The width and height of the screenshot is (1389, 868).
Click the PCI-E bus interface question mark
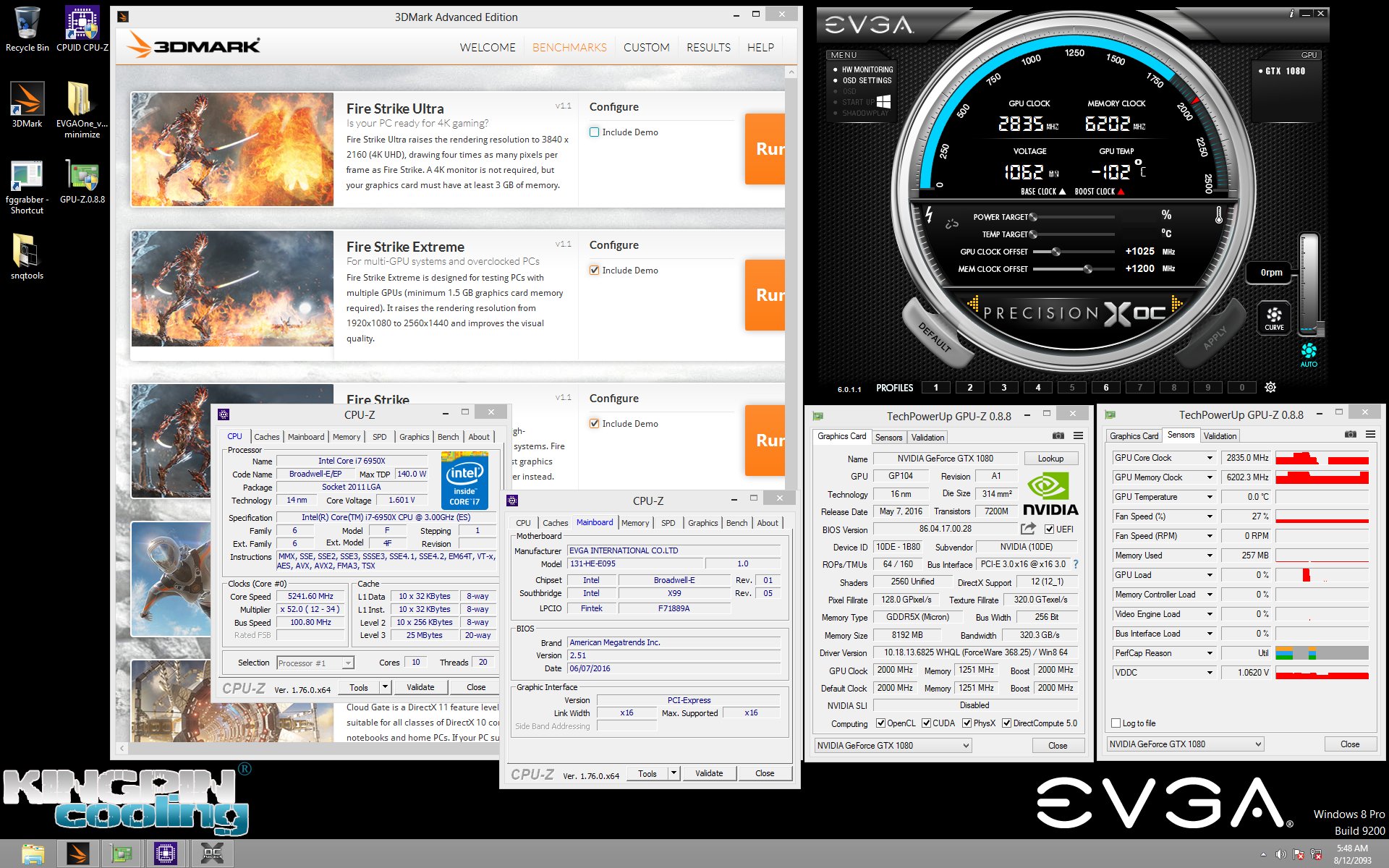1076,564
